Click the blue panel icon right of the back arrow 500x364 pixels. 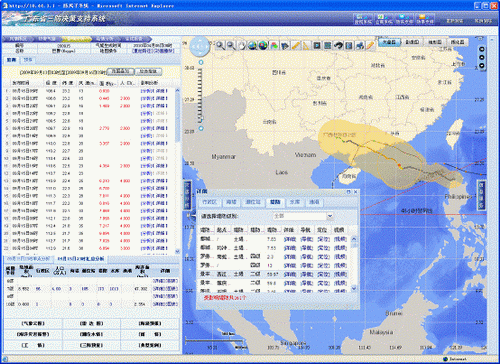(349, 45)
